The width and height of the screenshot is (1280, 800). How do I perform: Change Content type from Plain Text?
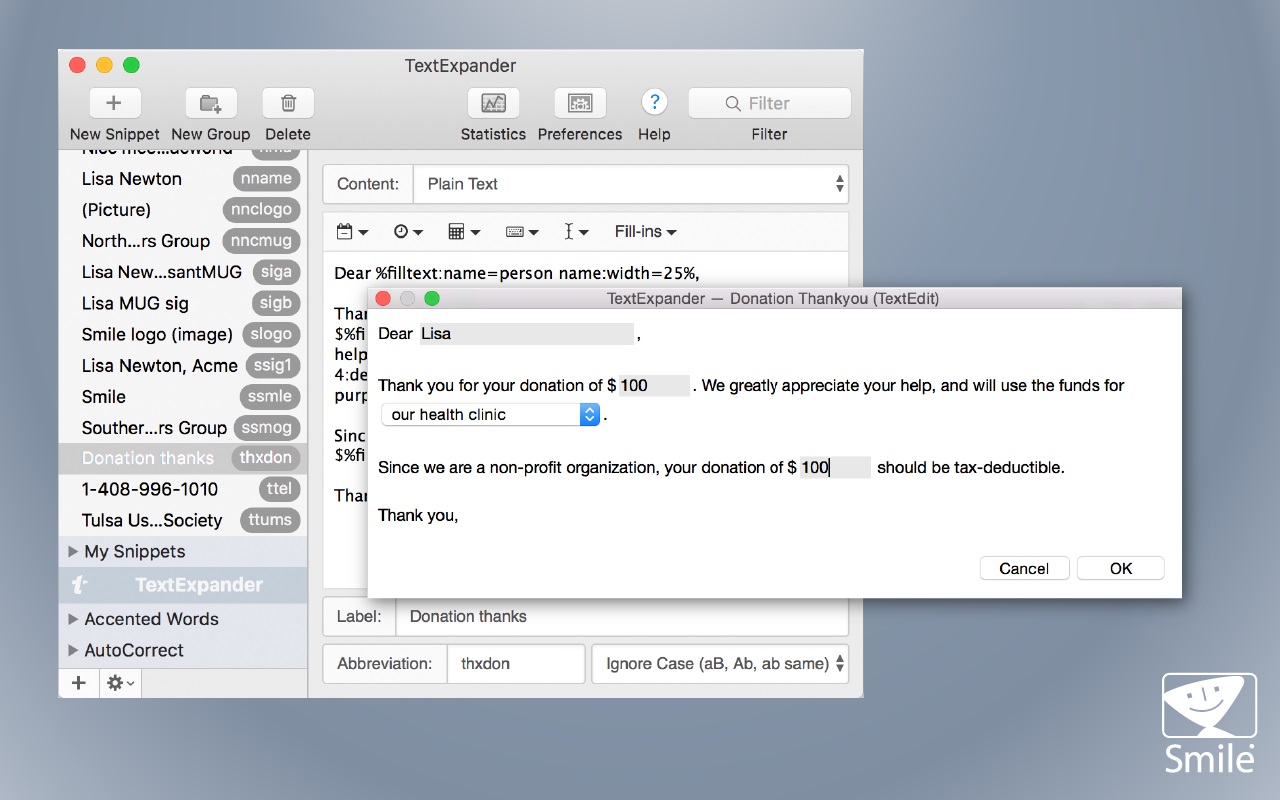[631, 184]
